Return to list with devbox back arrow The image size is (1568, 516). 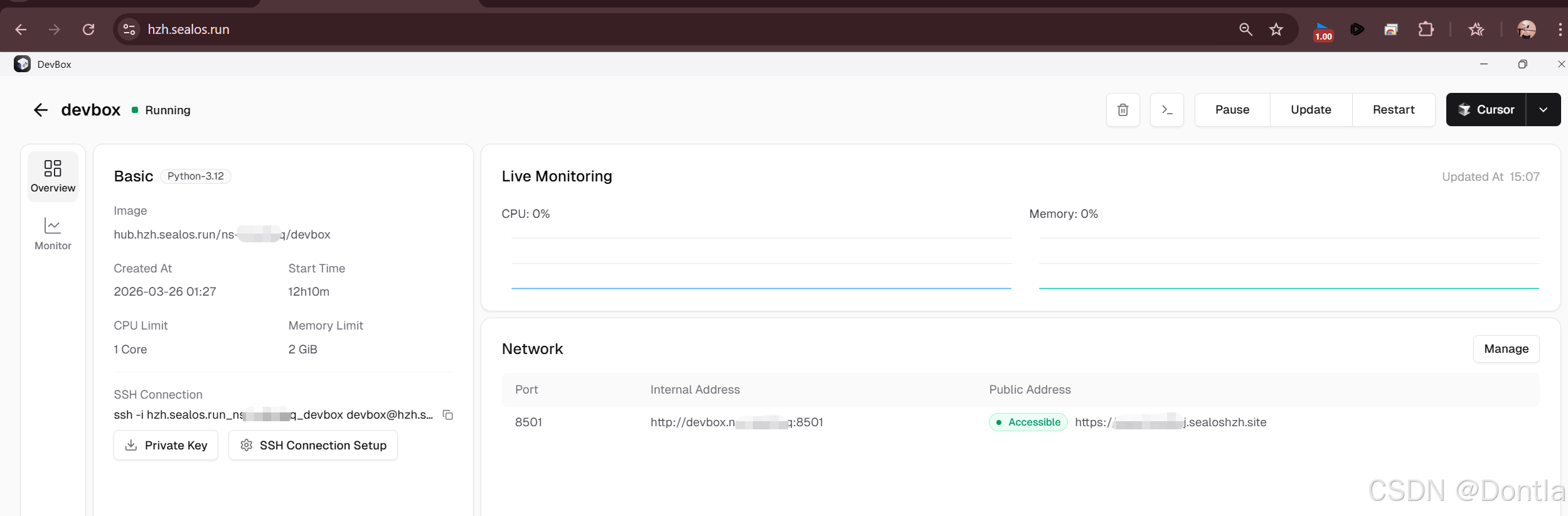click(41, 110)
